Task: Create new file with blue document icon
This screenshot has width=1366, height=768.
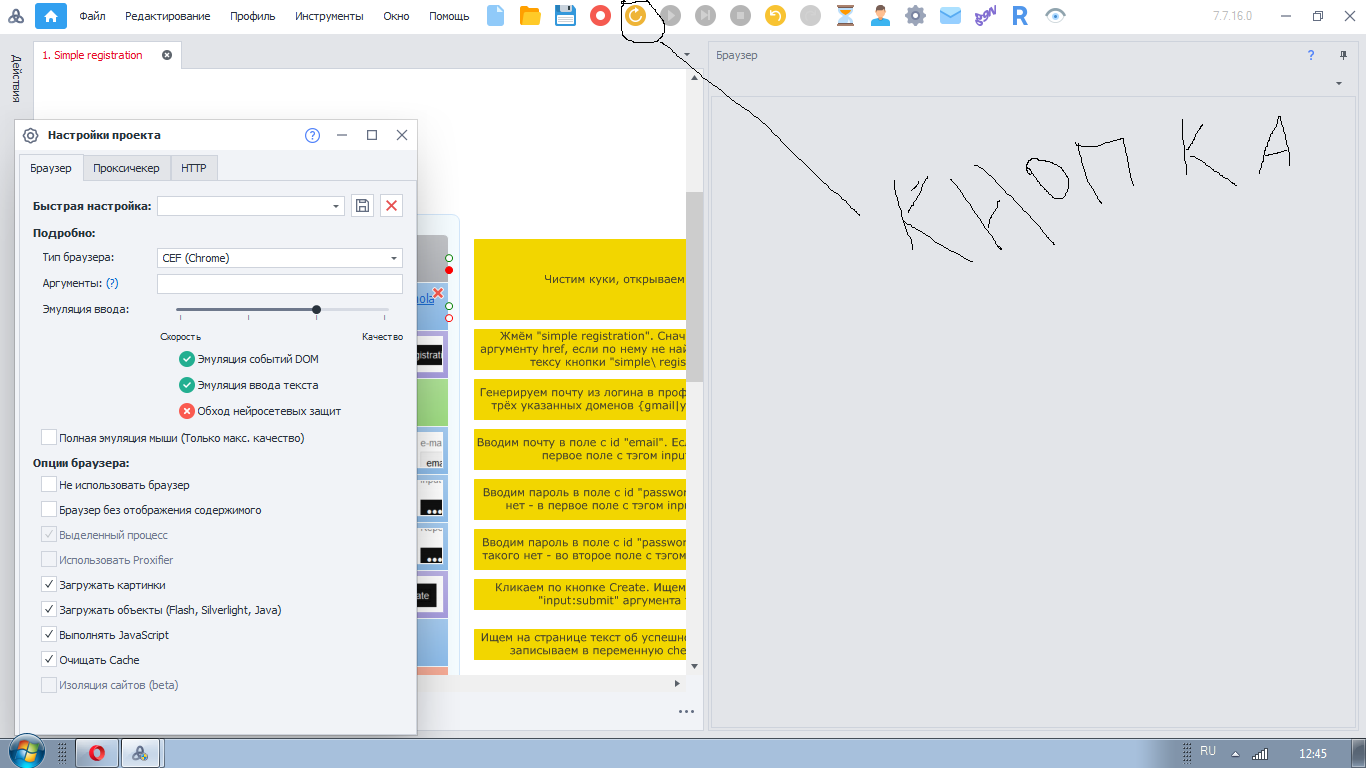Action: (x=496, y=15)
